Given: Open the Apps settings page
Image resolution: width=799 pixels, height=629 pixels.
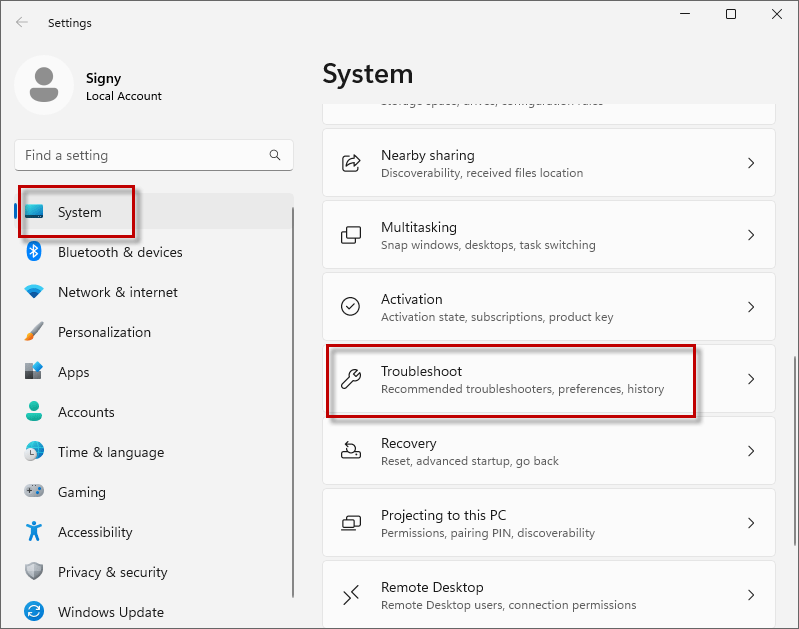Looking at the screenshot, I should [x=153, y=372].
